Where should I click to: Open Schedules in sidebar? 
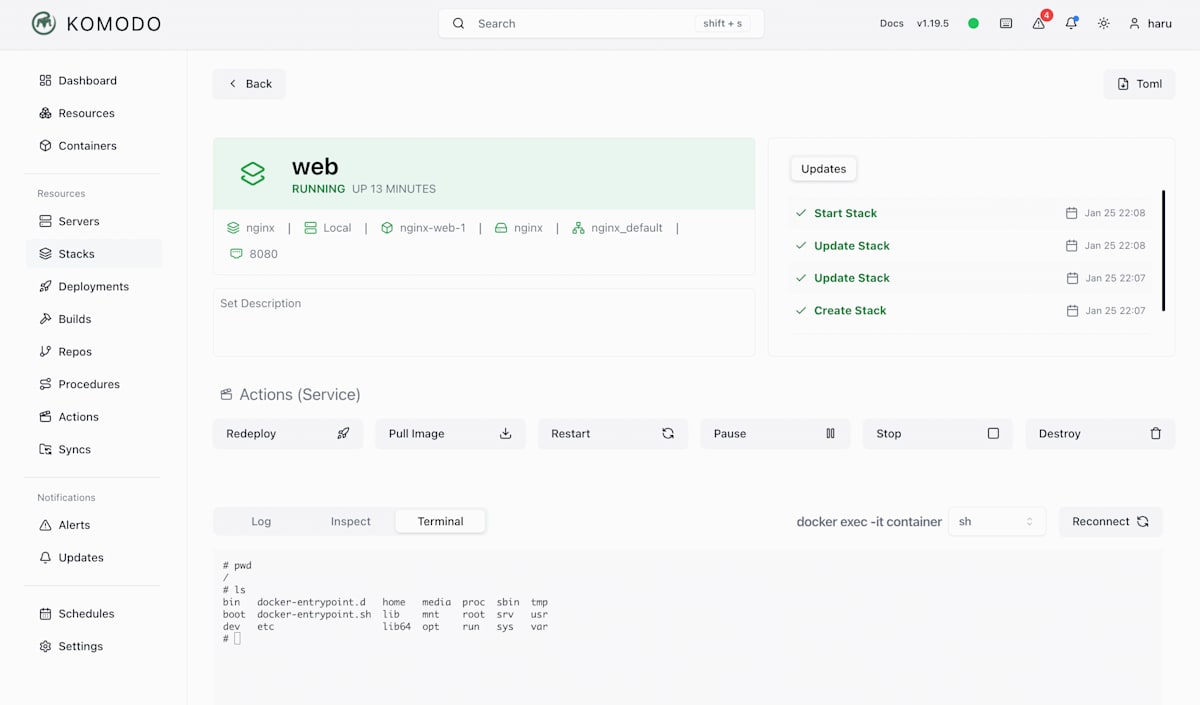pos(94,613)
